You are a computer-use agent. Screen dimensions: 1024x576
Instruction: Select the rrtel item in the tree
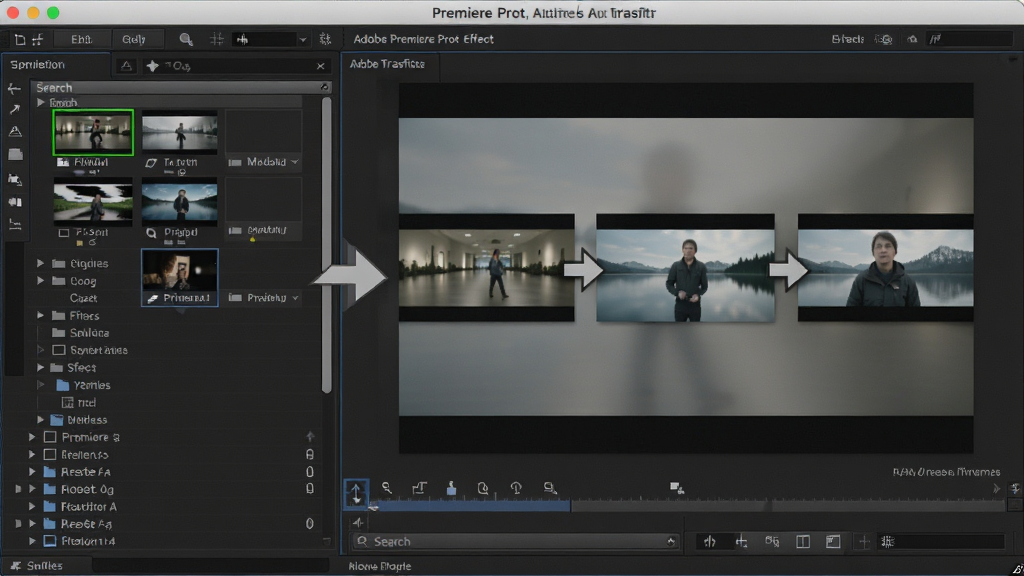click(x=79, y=403)
